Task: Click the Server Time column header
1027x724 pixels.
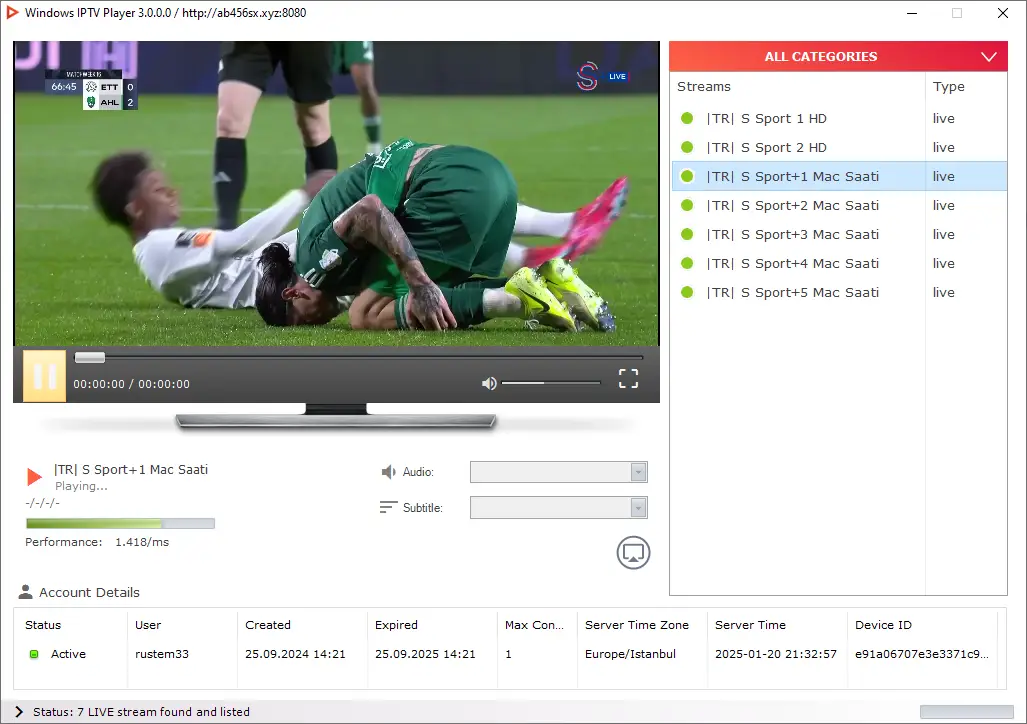Action: [750, 625]
